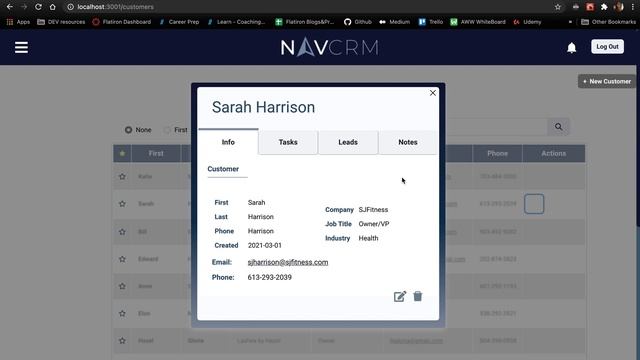The width and height of the screenshot is (640, 360).
Task: Open the Medium bookmark
Action: (x=394, y=22)
